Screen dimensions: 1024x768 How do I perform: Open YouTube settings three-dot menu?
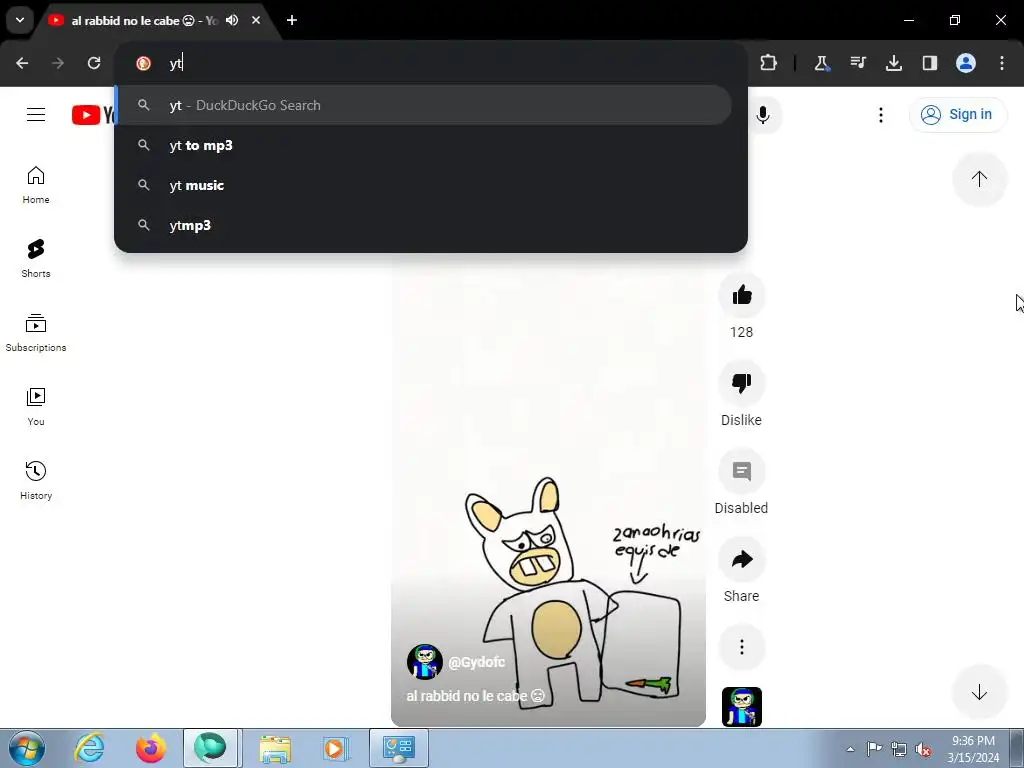[x=880, y=114]
